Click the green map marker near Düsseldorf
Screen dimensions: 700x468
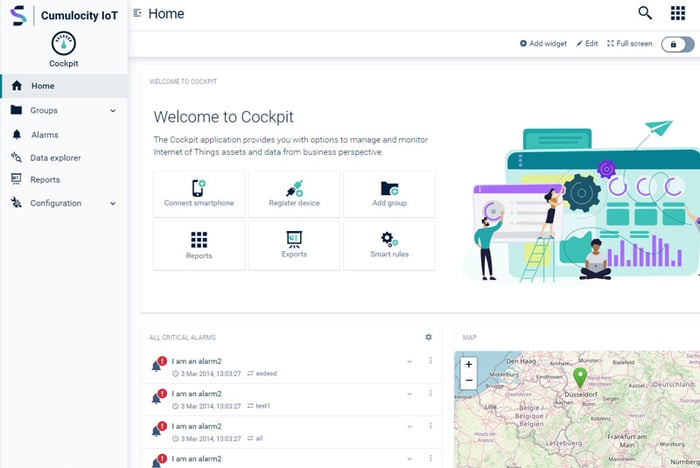pos(580,377)
